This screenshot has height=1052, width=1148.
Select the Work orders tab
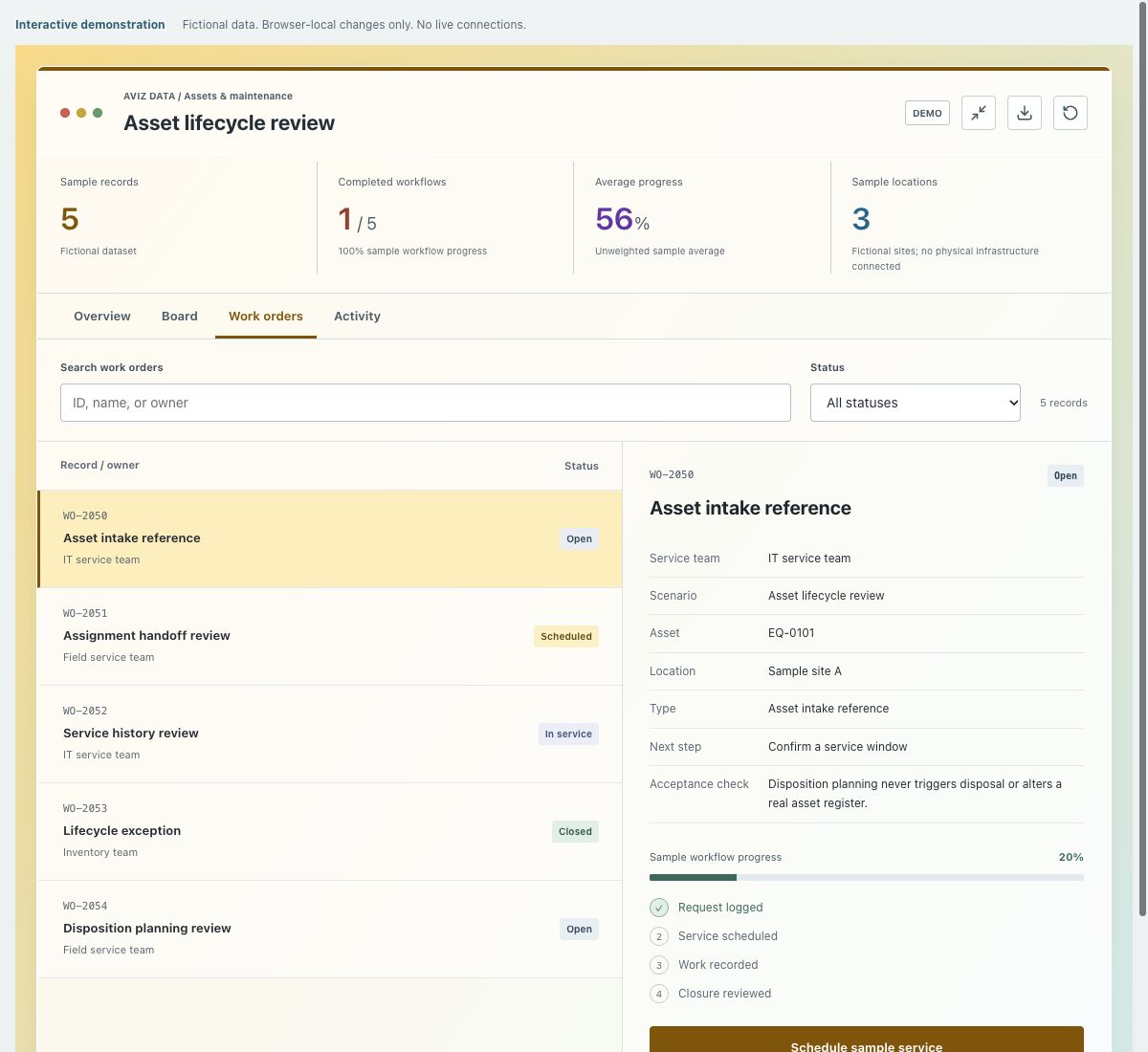tap(266, 317)
